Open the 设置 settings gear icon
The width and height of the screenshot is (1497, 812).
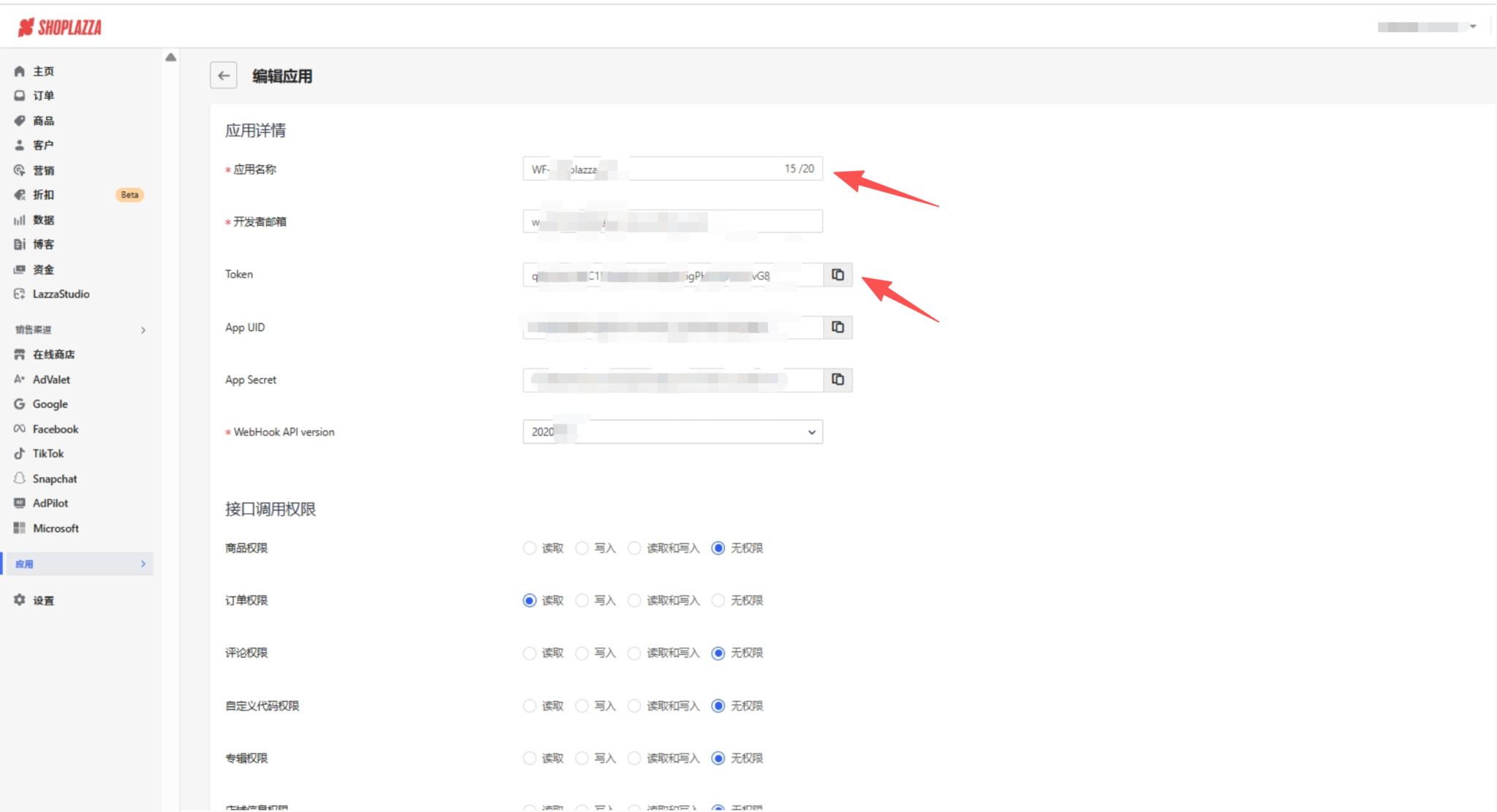pos(20,600)
